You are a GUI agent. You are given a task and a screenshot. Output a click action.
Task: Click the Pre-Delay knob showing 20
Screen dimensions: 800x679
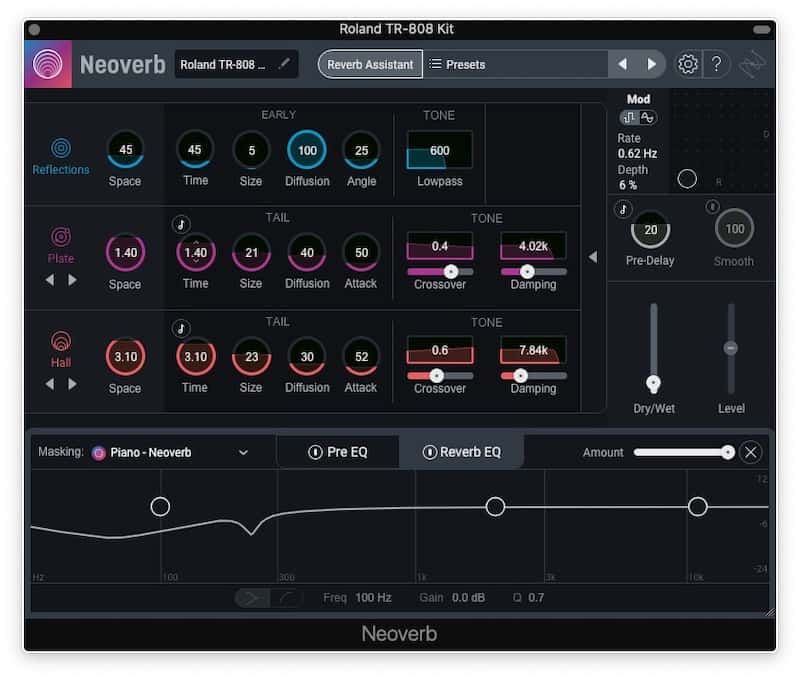pyautogui.click(x=651, y=230)
